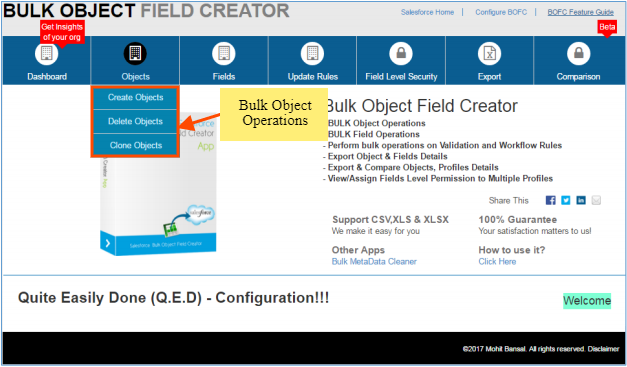This screenshot has width=627, height=367.
Task: Open the Export tab label
Action: point(489,77)
